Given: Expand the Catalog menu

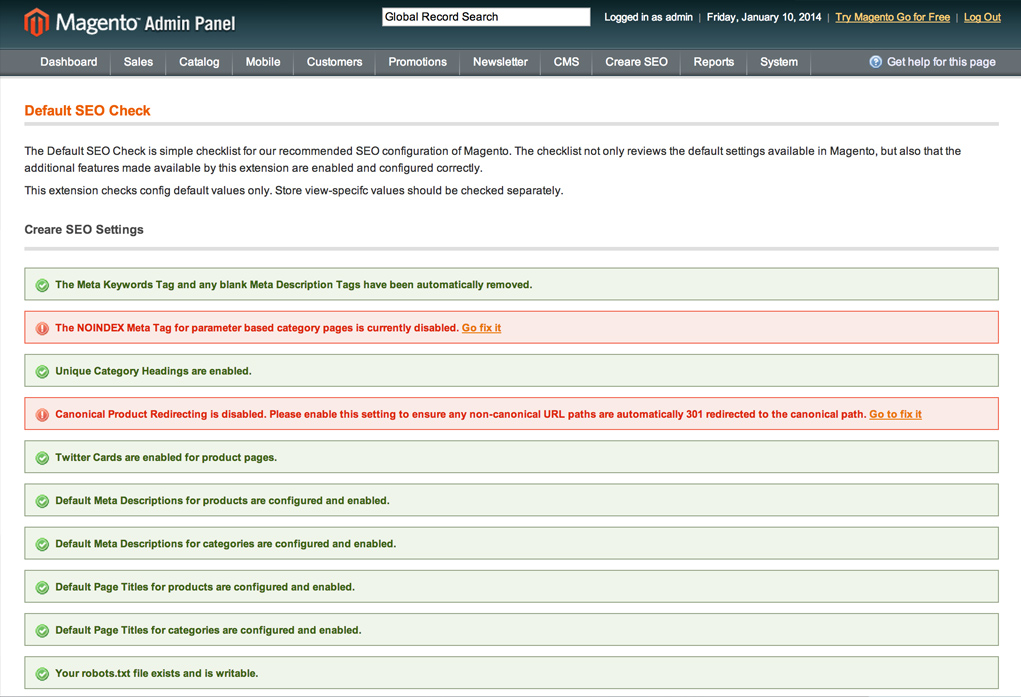Looking at the screenshot, I should (x=199, y=62).
